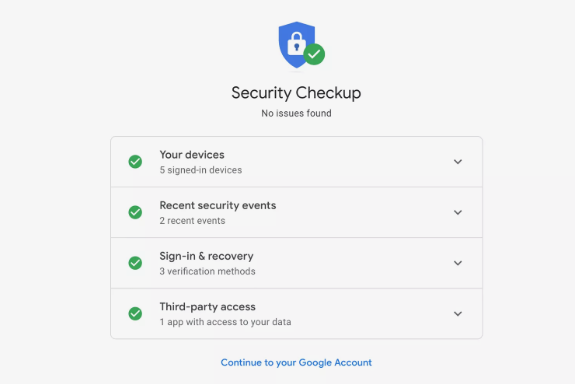575x392 pixels.
Task: Click the Security Checkup title
Action: point(296,93)
